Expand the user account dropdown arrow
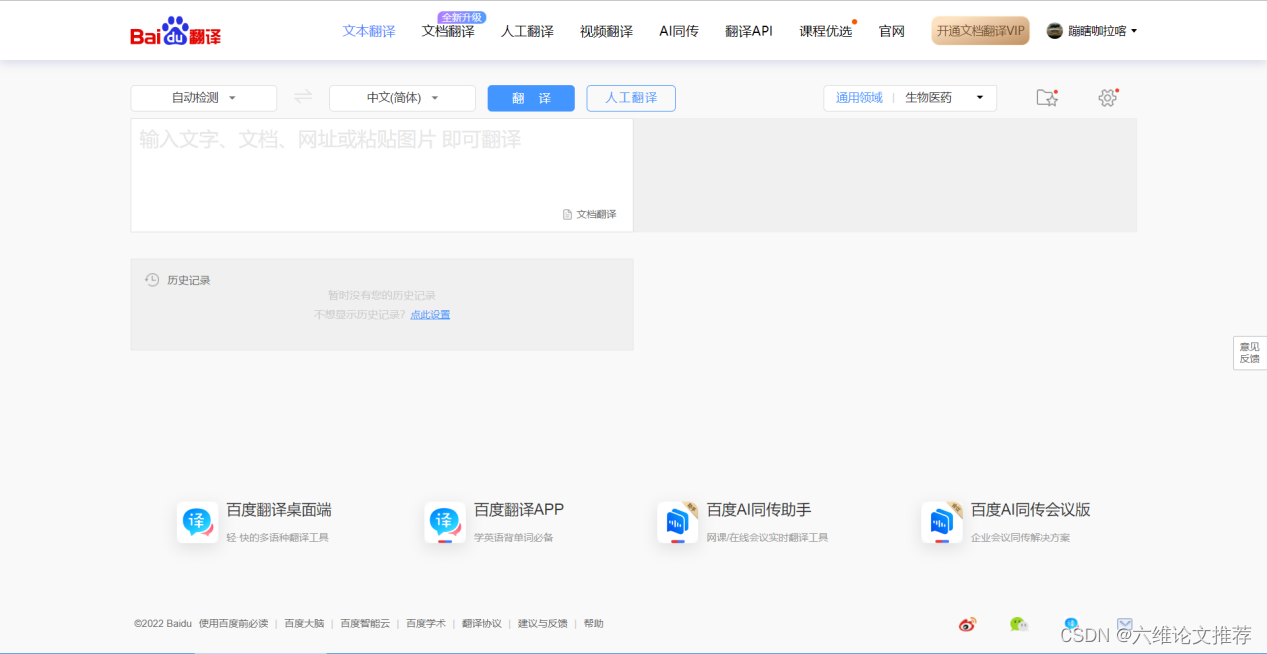The width and height of the screenshot is (1267, 654). tap(1134, 31)
